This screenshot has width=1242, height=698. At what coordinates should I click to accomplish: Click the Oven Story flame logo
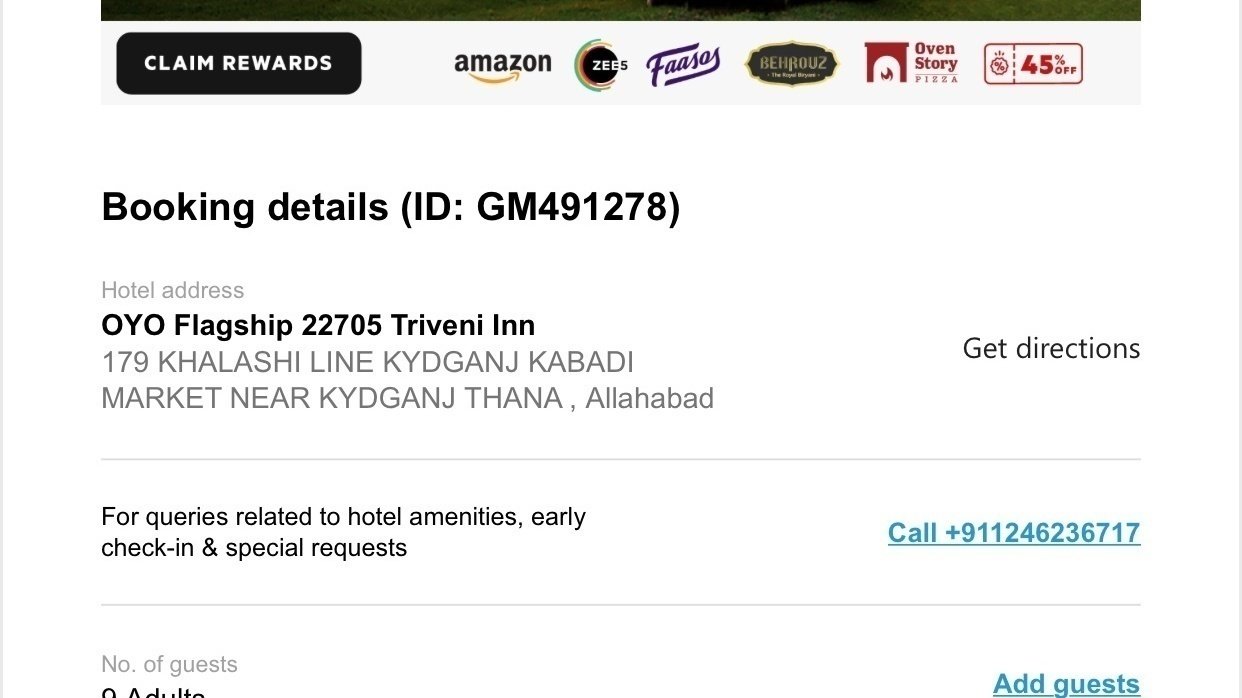[x=884, y=62]
